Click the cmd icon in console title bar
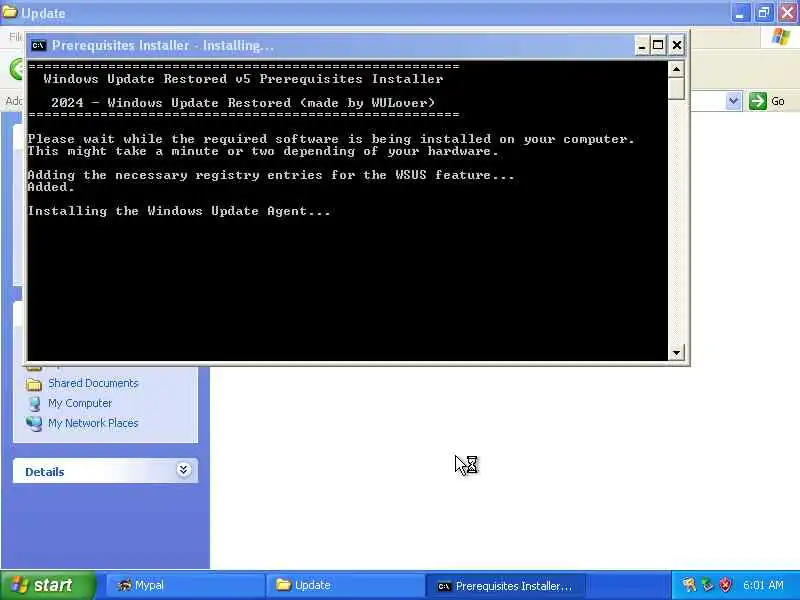The height and width of the screenshot is (600, 800). tap(38, 45)
